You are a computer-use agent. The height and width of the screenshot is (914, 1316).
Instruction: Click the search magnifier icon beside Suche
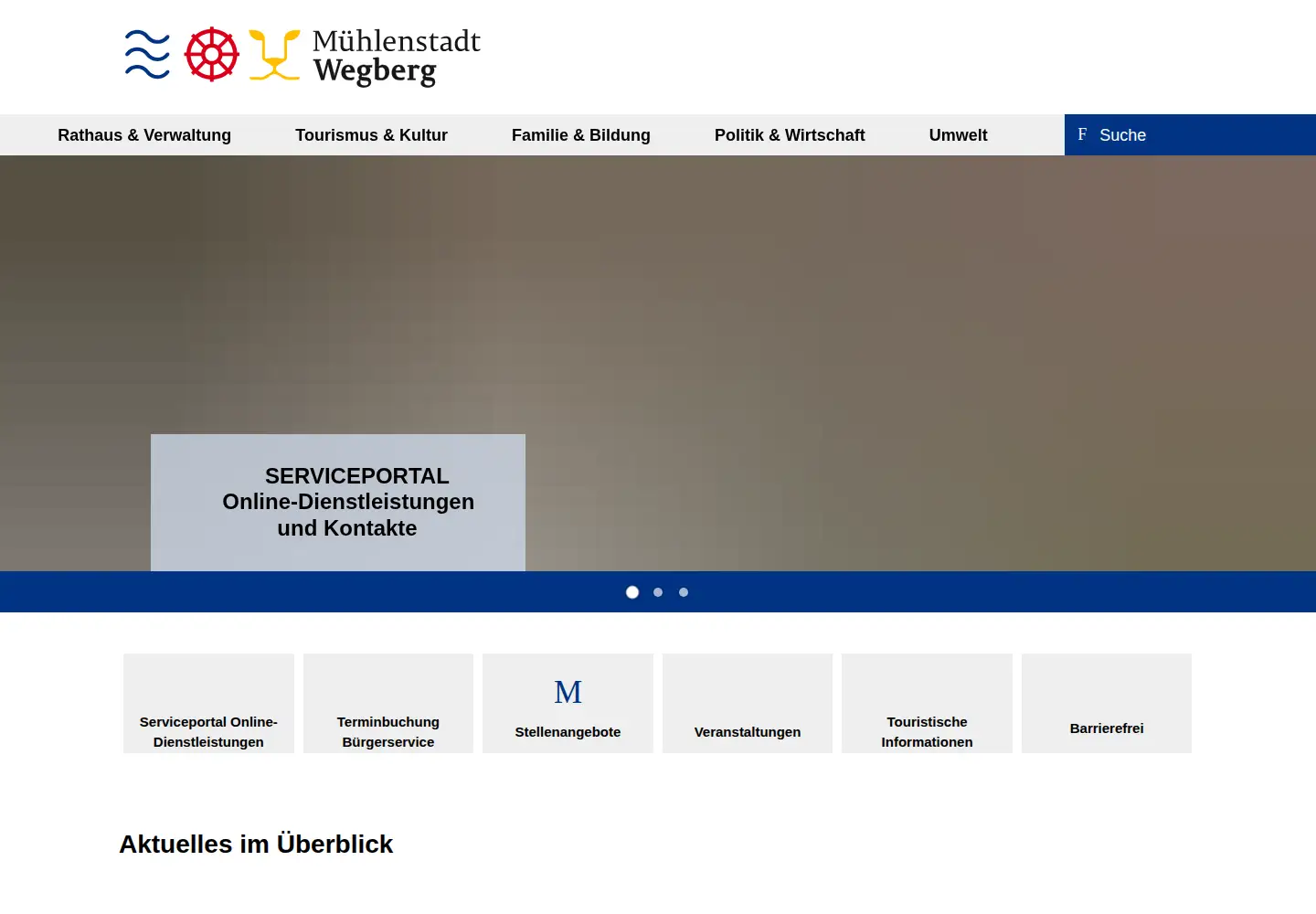pos(1082,134)
